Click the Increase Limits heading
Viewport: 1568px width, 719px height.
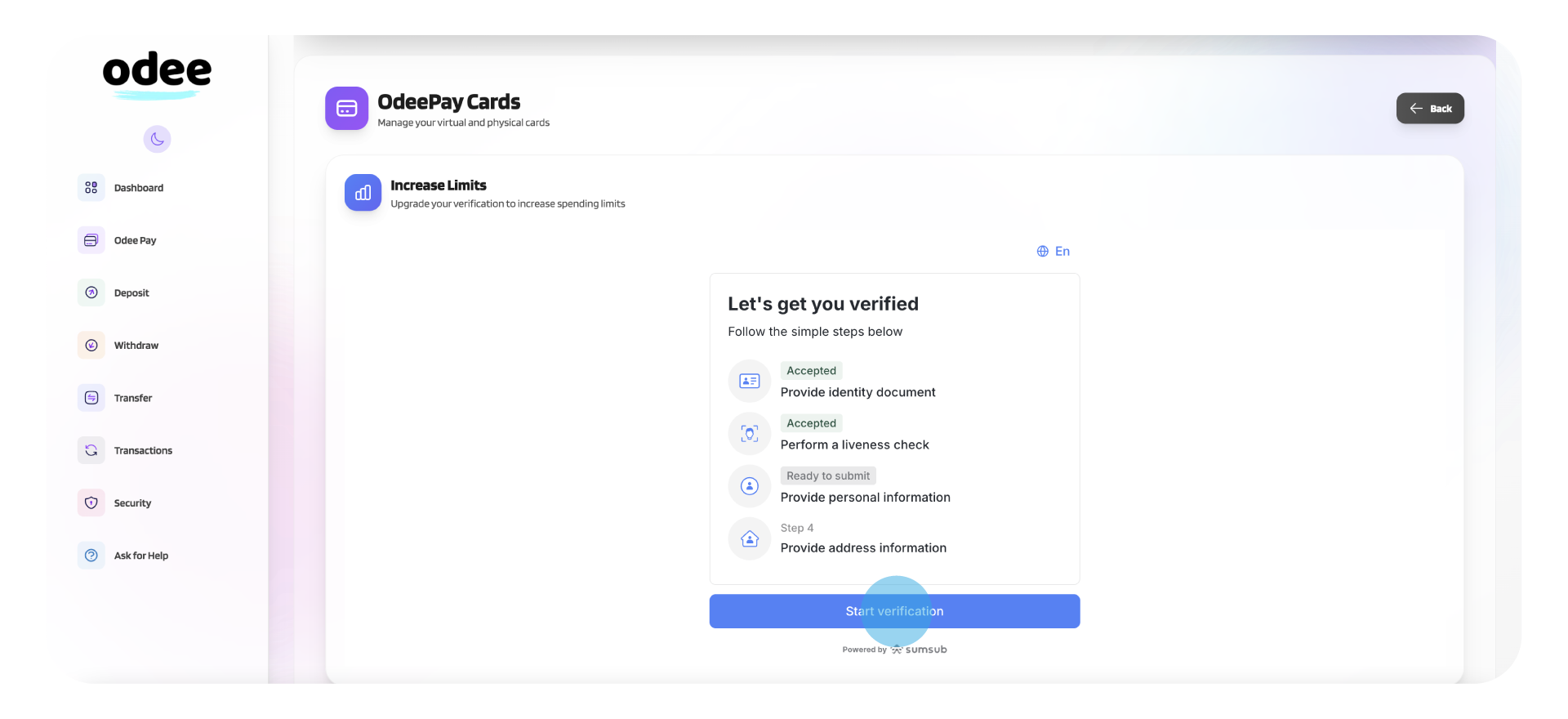tap(439, 185)
